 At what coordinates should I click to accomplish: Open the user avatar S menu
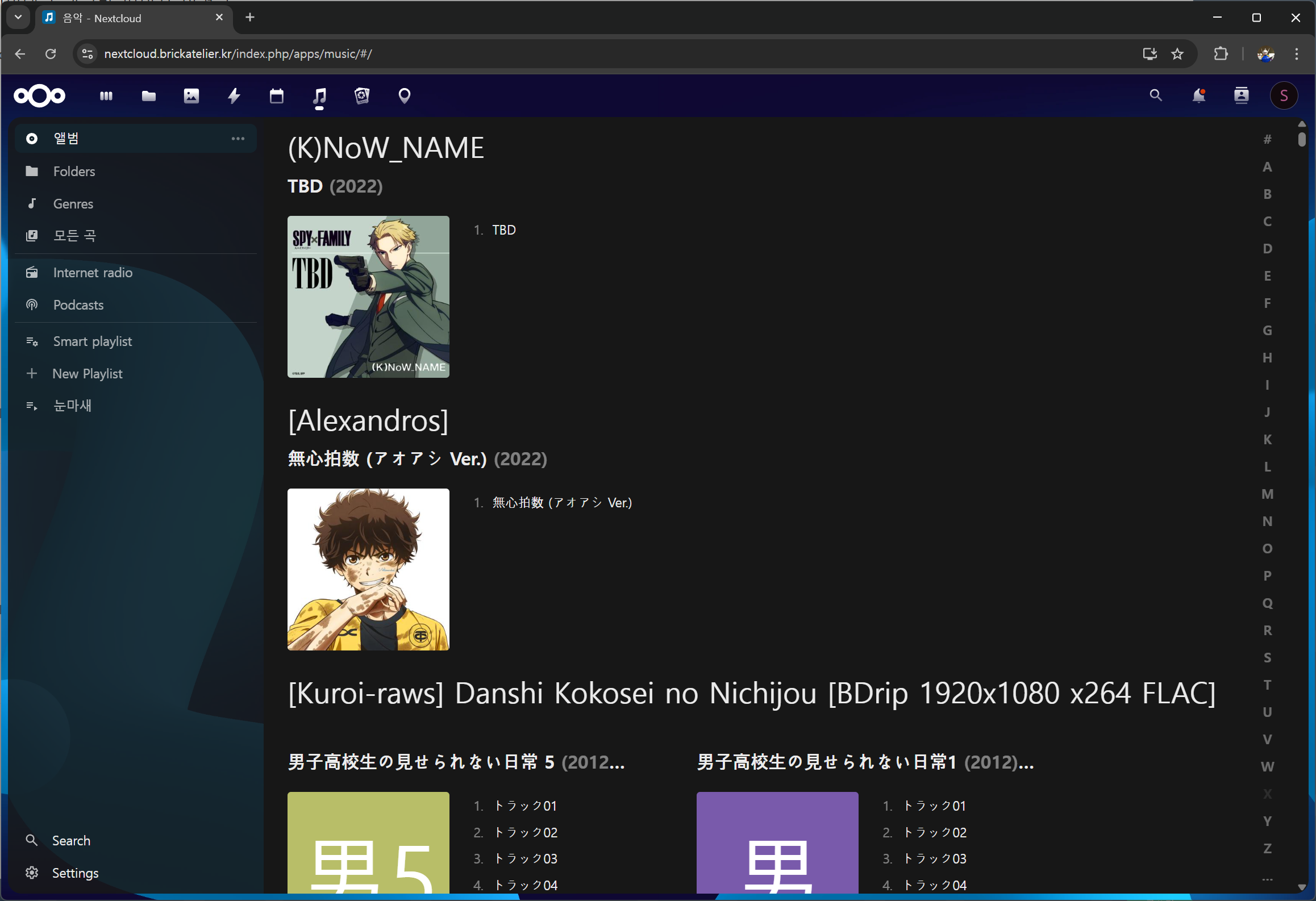point(1284,95)
